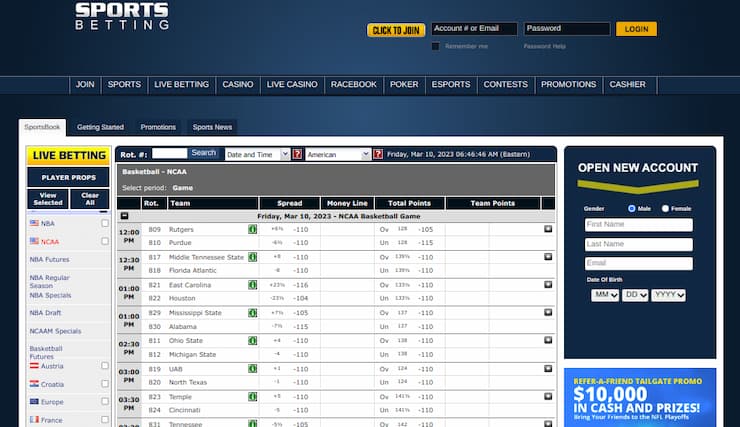Open the RACEBOOK menu item
Image resolution: width=740 pixels, height=427 pixels.
tap(353, 84)
